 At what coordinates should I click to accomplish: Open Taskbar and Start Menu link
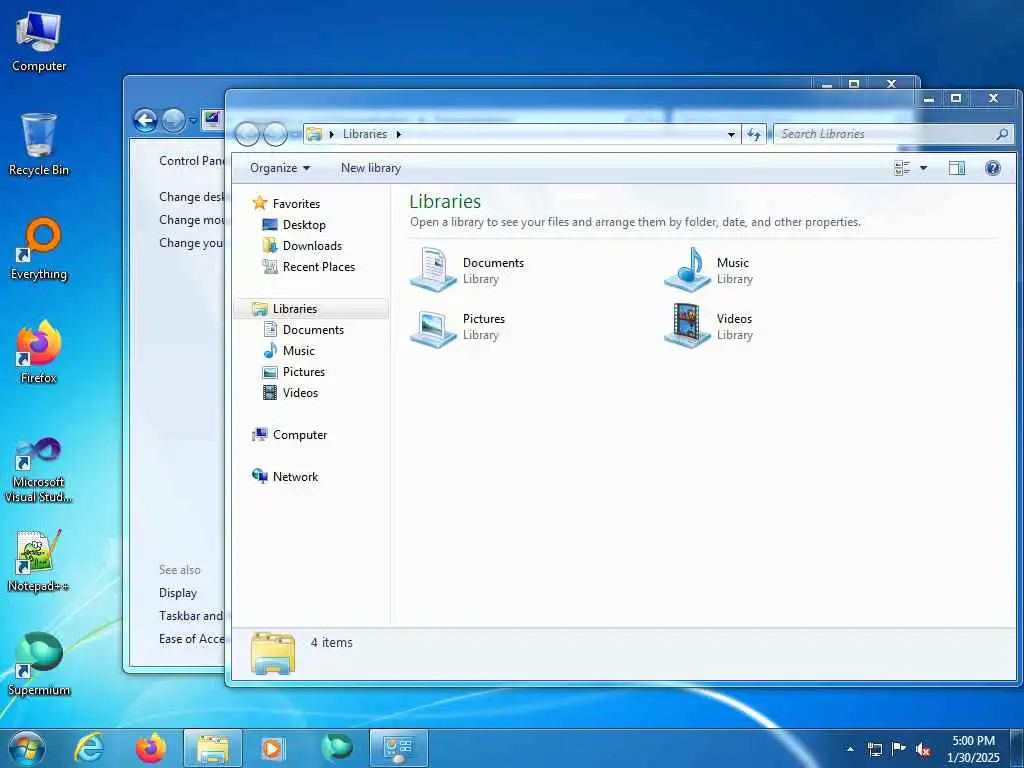coord(191,616)
